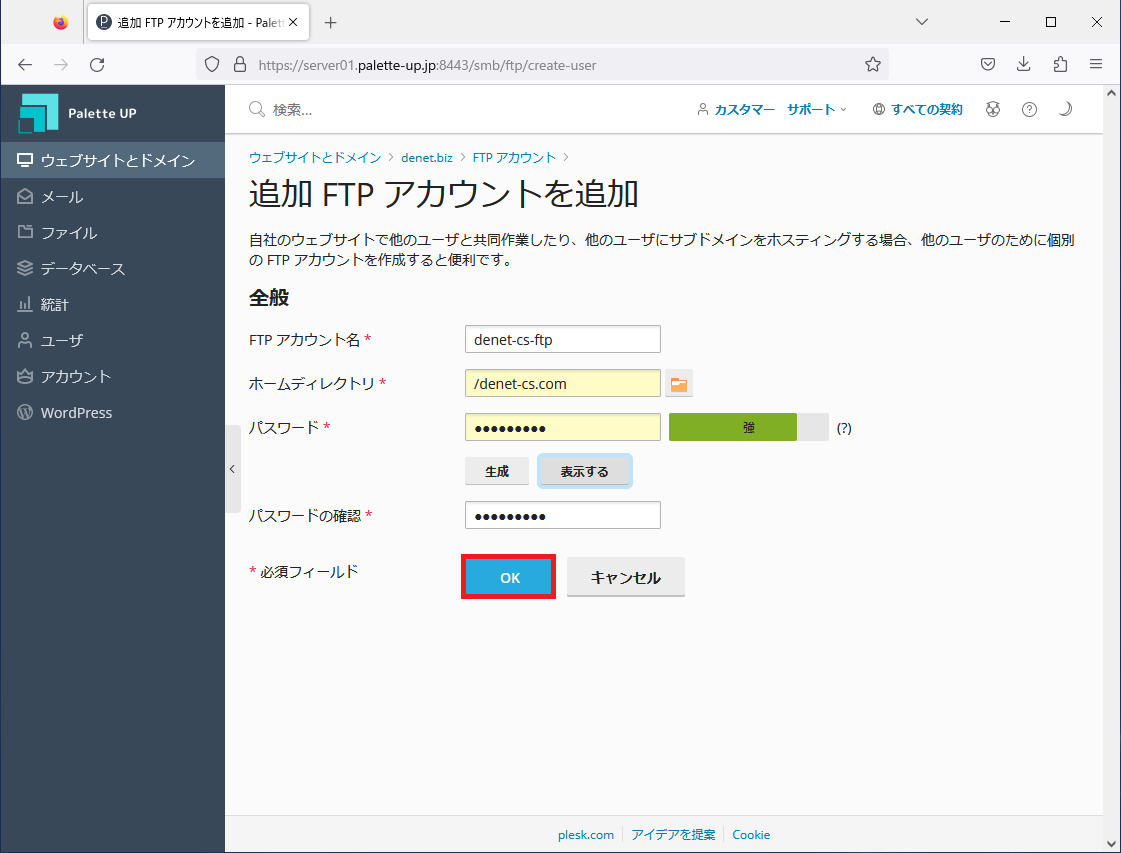Open plesk.com footer link
1121x853 pixels.
pyautogui.click(x=586, y=834)
